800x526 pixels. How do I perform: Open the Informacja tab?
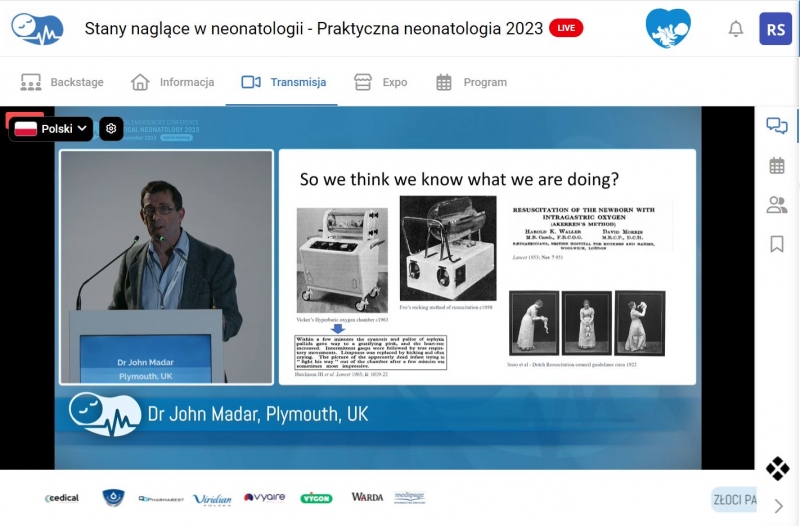(x=172, y=82)
